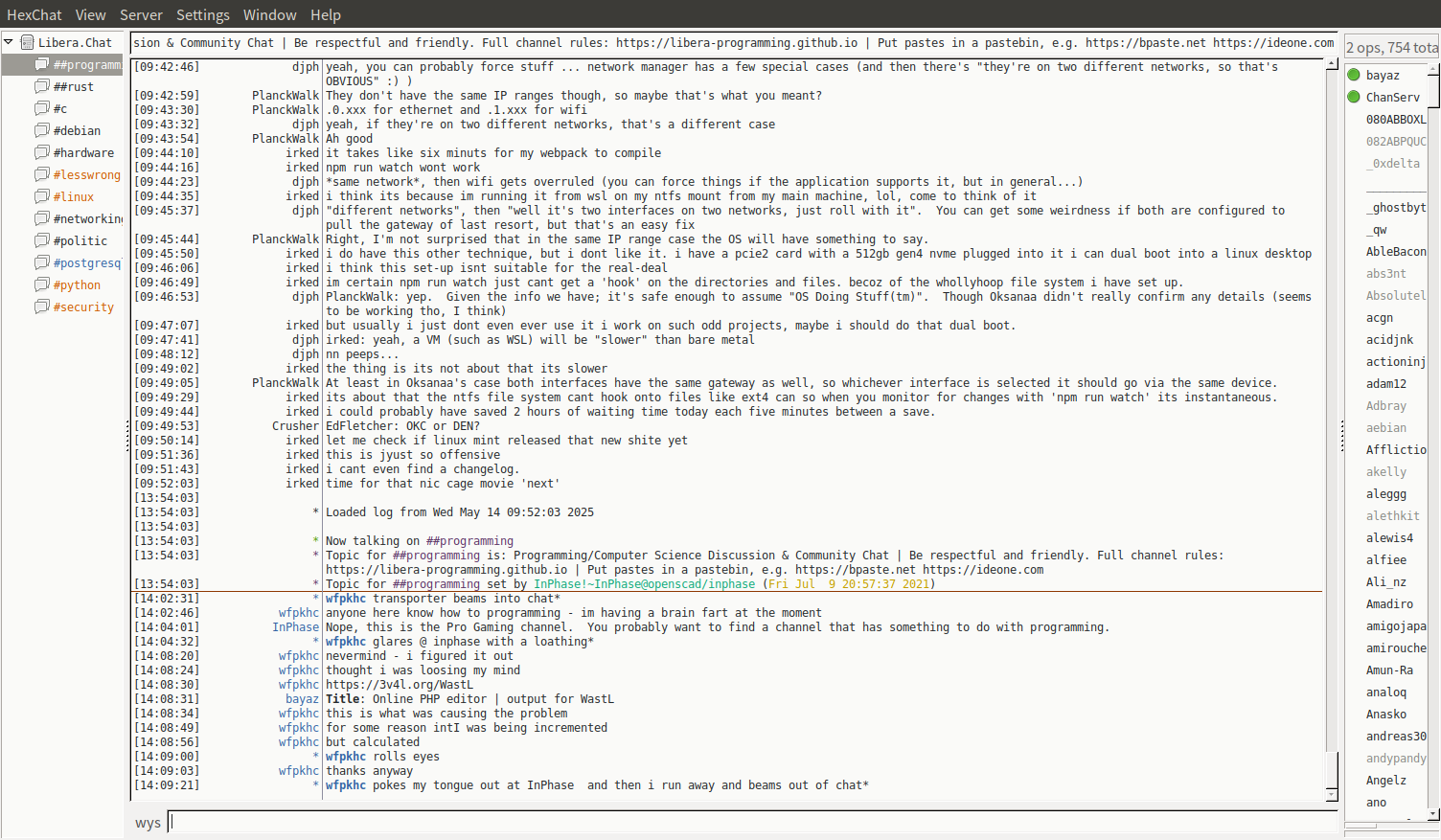Select user acidjnk in the user list
1441x840 pixels.
click(1389, 339)
